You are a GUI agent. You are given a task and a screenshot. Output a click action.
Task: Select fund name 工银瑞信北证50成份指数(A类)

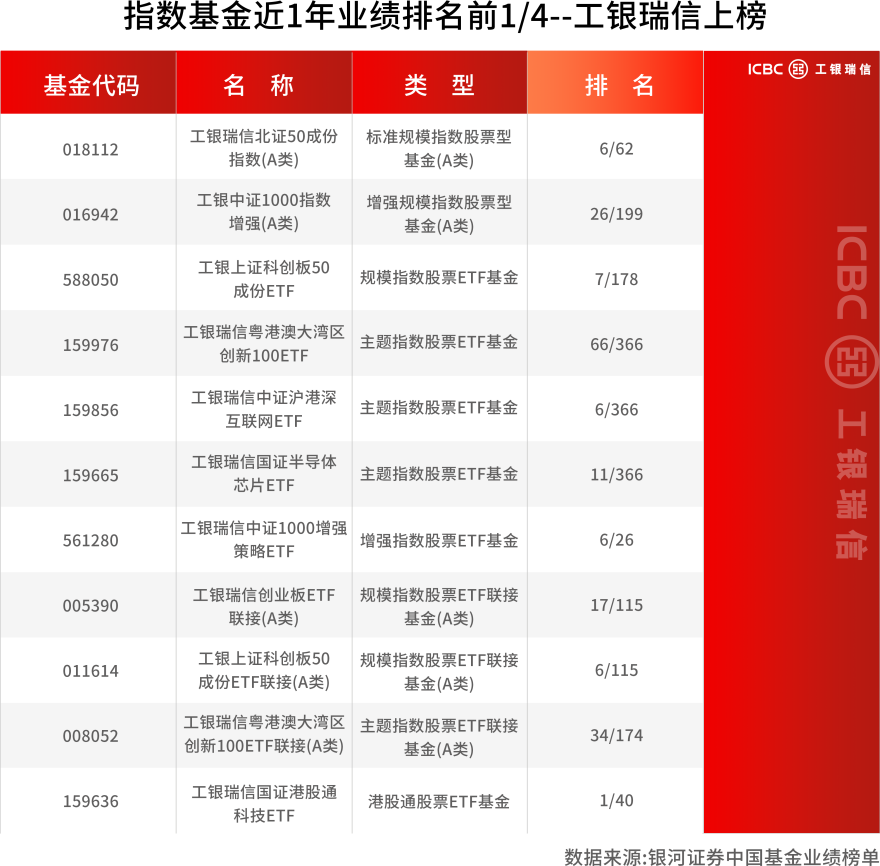pyautogui.click(x=264, y=148)
